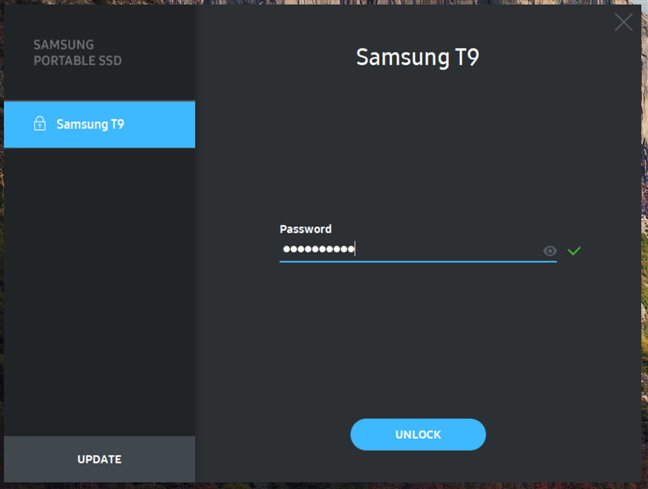Show the password with the eye icon
This screenshot has height=489, width=648.
(550, 251)
